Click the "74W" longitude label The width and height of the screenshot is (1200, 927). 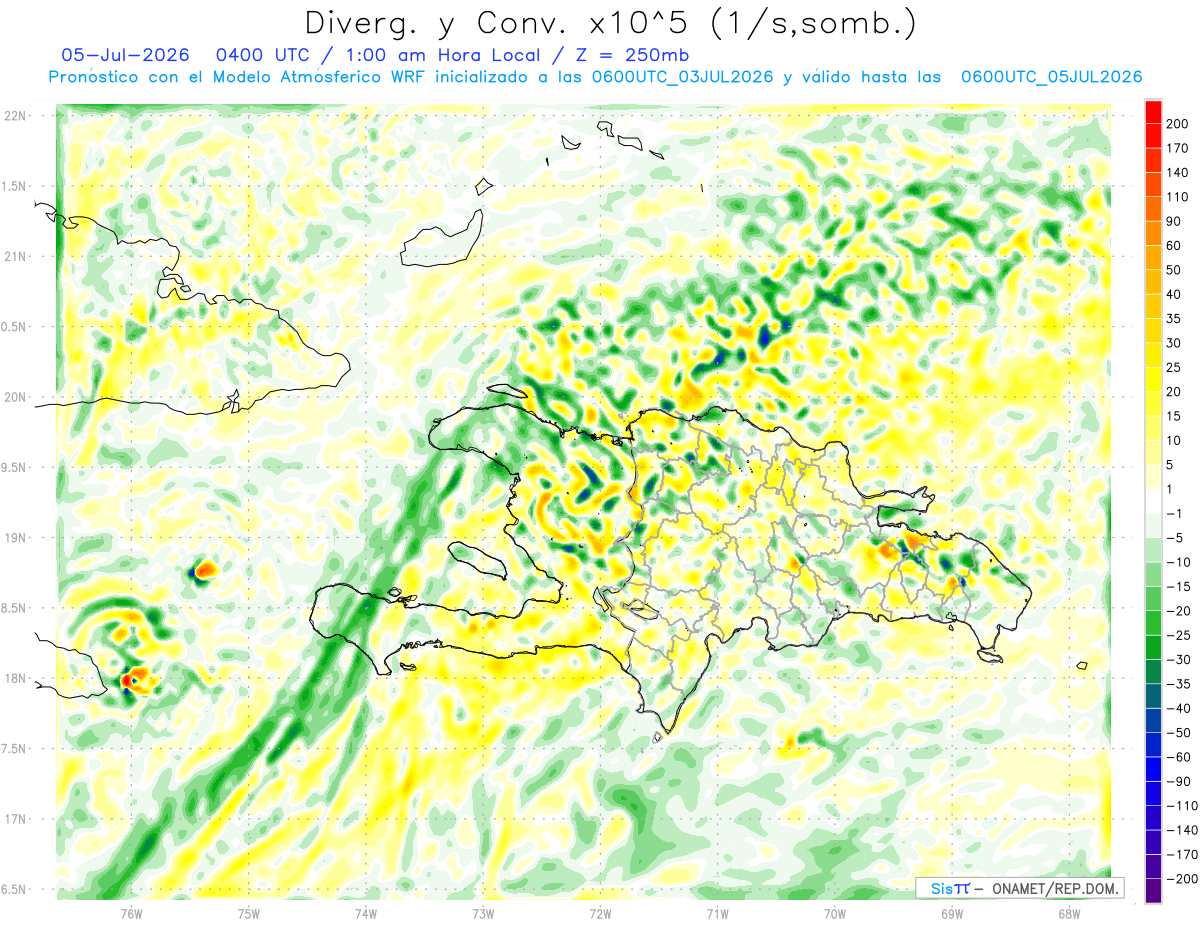[x=365, y=914]
